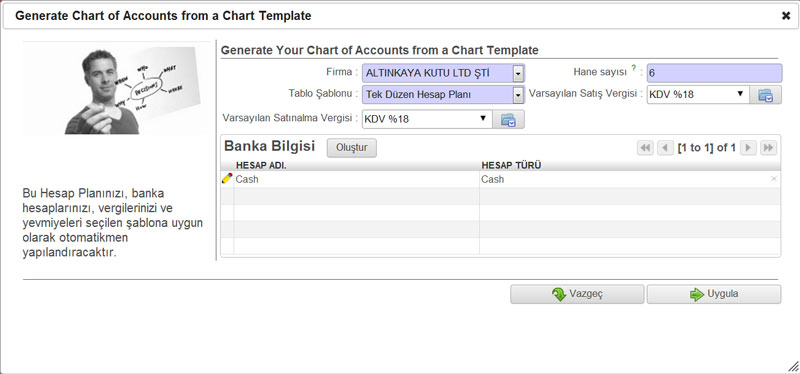Open the search icon beside Varsayılan Satınalma Vergisi
Image resolution: width=800 pixels, height=374 pixels.
[508, 119]
